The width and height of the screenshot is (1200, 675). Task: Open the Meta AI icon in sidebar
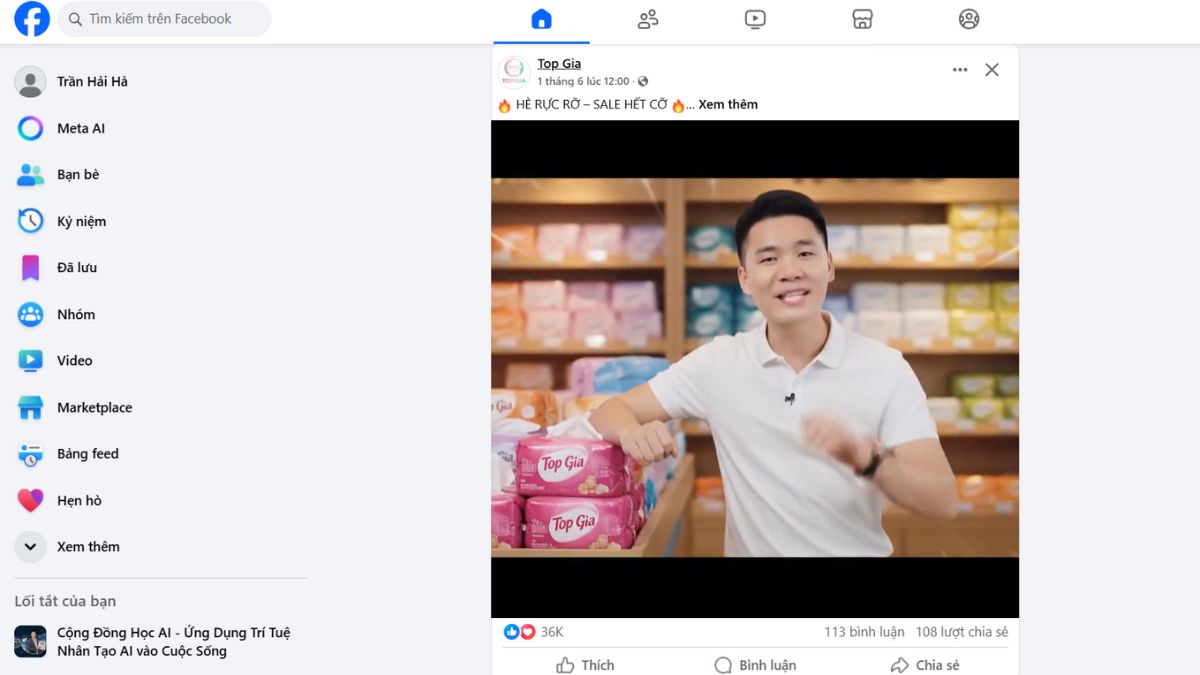30,128
